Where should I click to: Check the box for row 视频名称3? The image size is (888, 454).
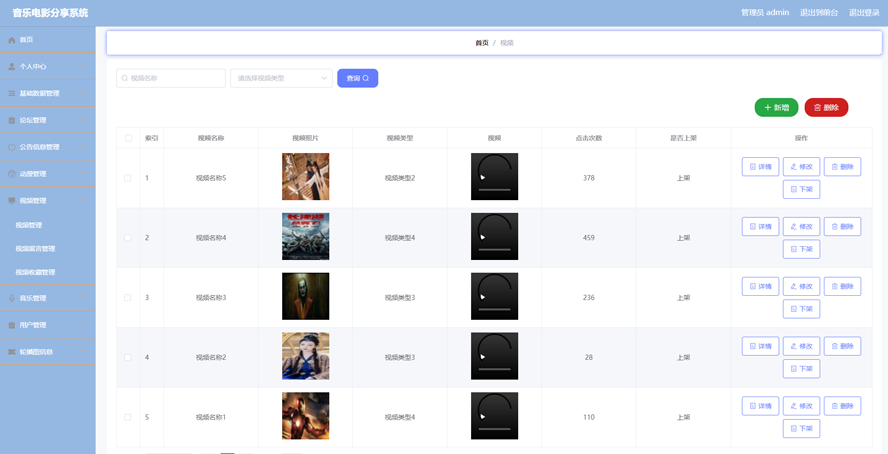click(x=128, y=298)
